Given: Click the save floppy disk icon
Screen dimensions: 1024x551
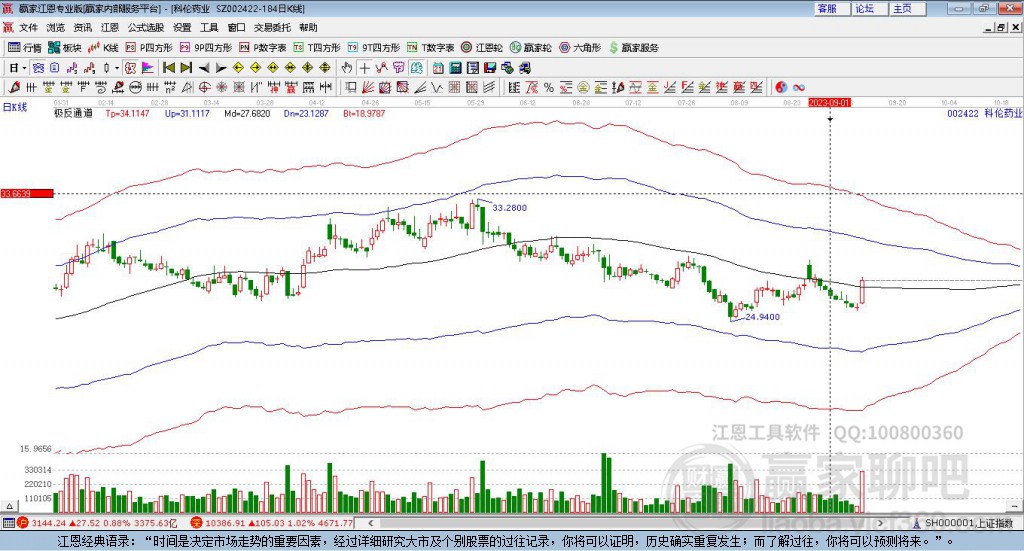Looking at the screenshot, I should coord(490,68).
